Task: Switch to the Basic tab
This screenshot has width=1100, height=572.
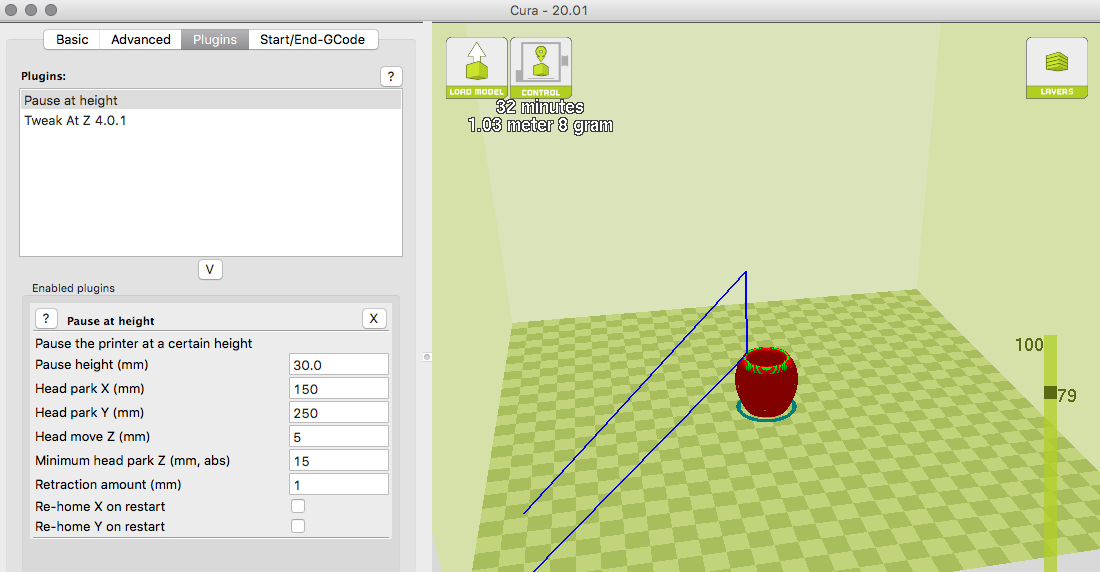Action: tap(72, 39)
